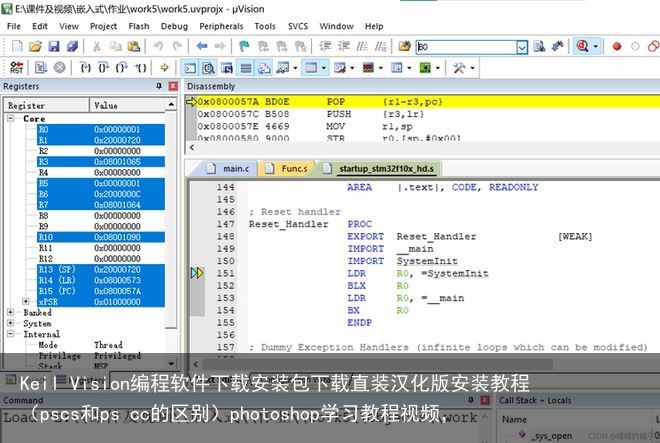Viewport: 660px width, 443px height.
Task: Open the Serial Windows dropdown arrow
Action: click(352, 68)
